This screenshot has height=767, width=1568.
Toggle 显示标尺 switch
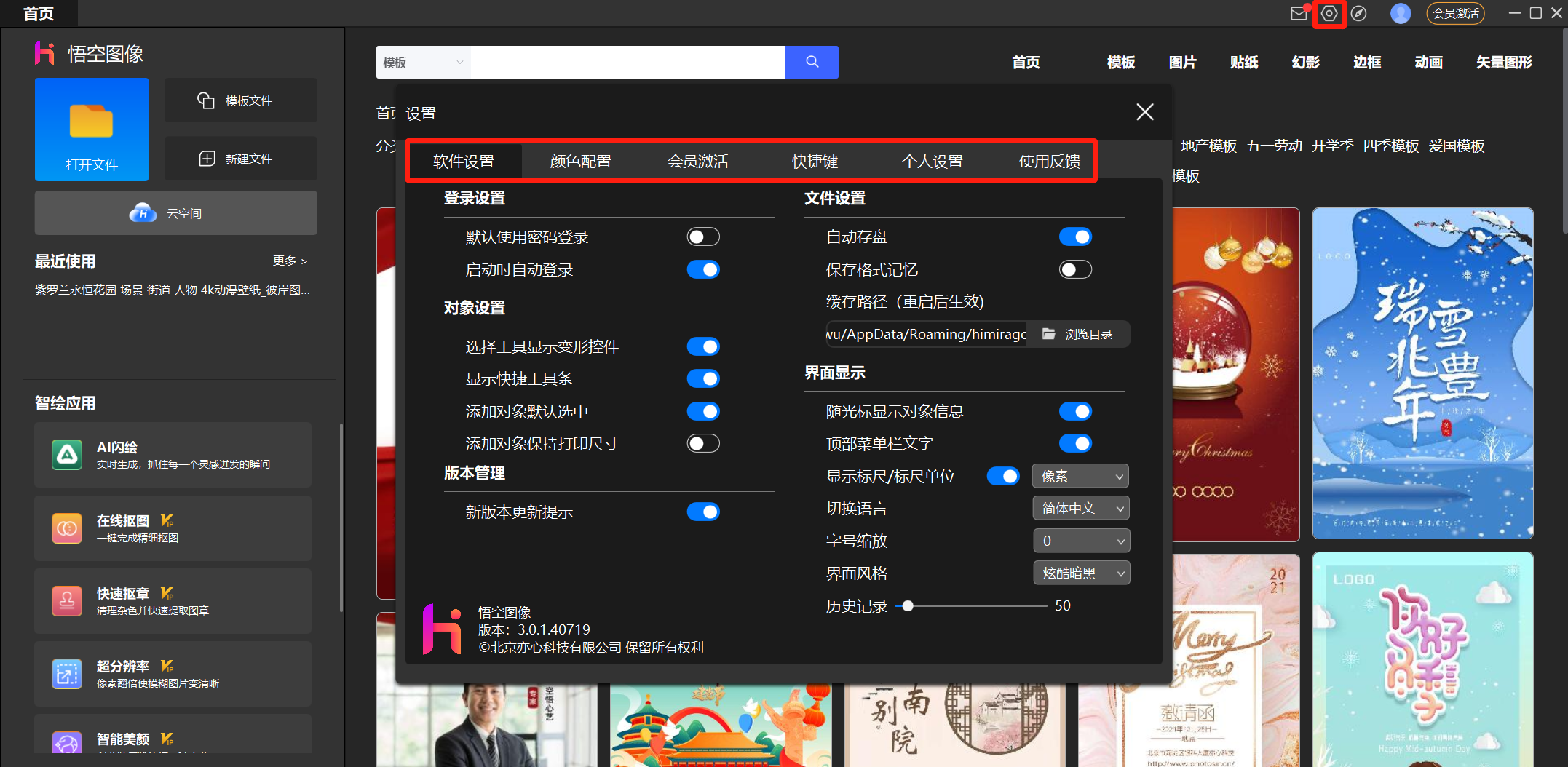(1003, 476)
